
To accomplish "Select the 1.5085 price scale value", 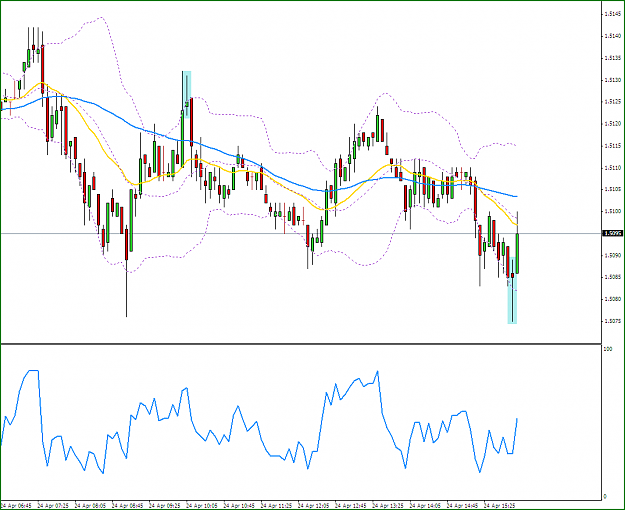I will (613, 277).
